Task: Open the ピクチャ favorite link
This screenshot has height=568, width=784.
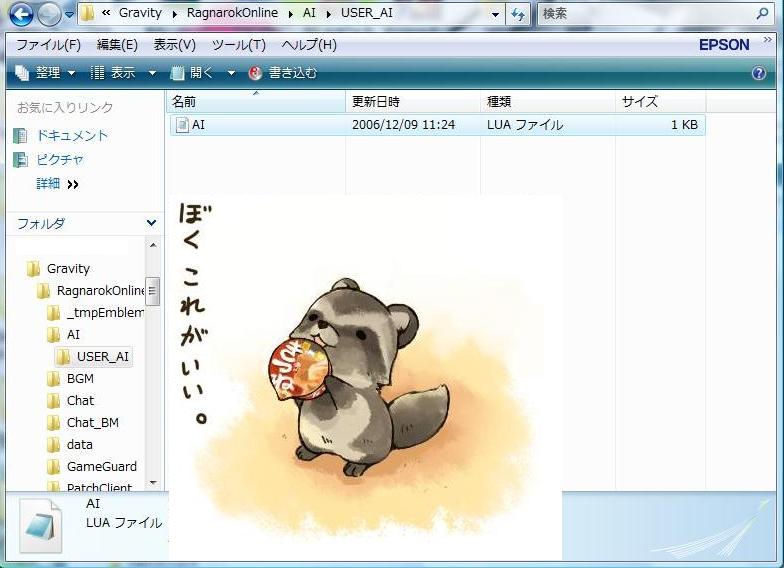Action: (48, 160)
